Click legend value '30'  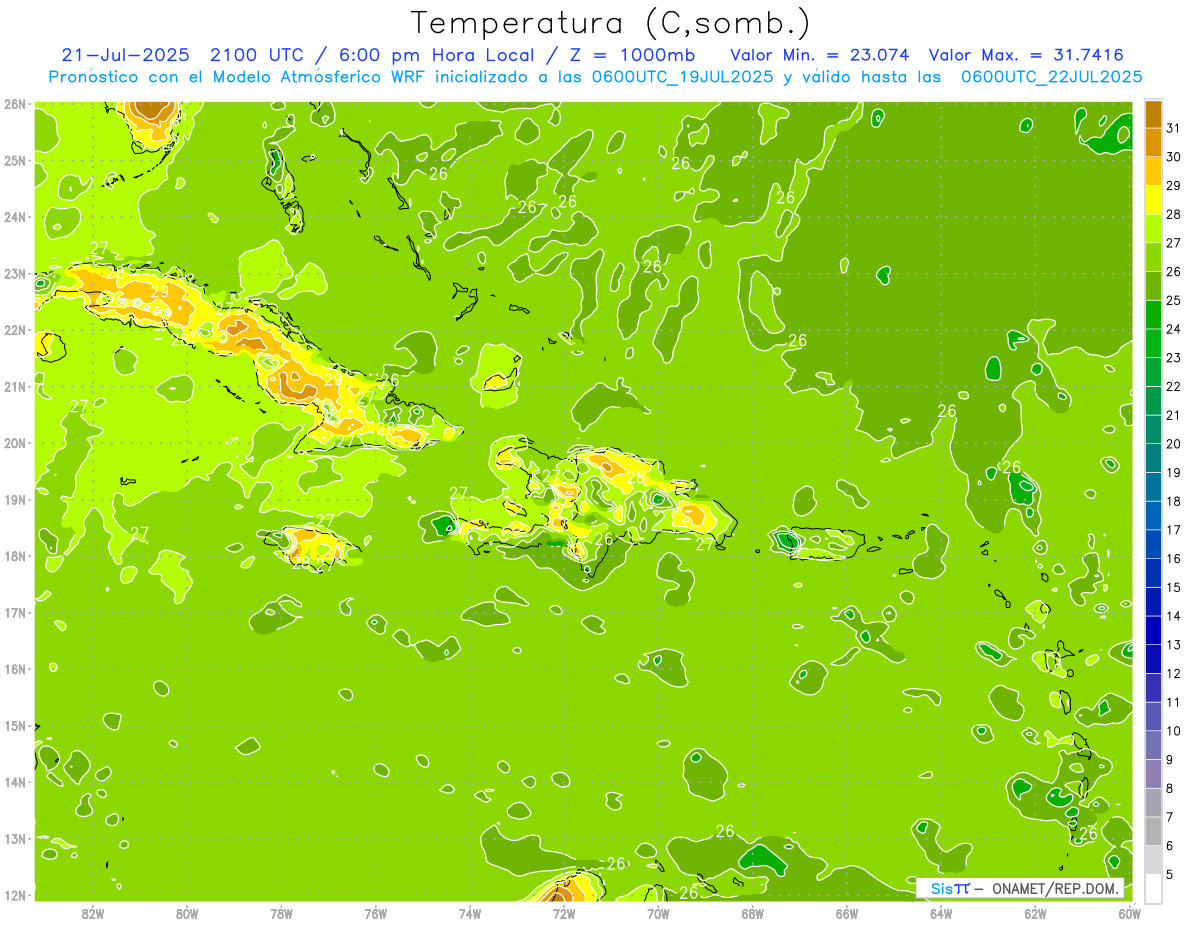point(1173,157)
